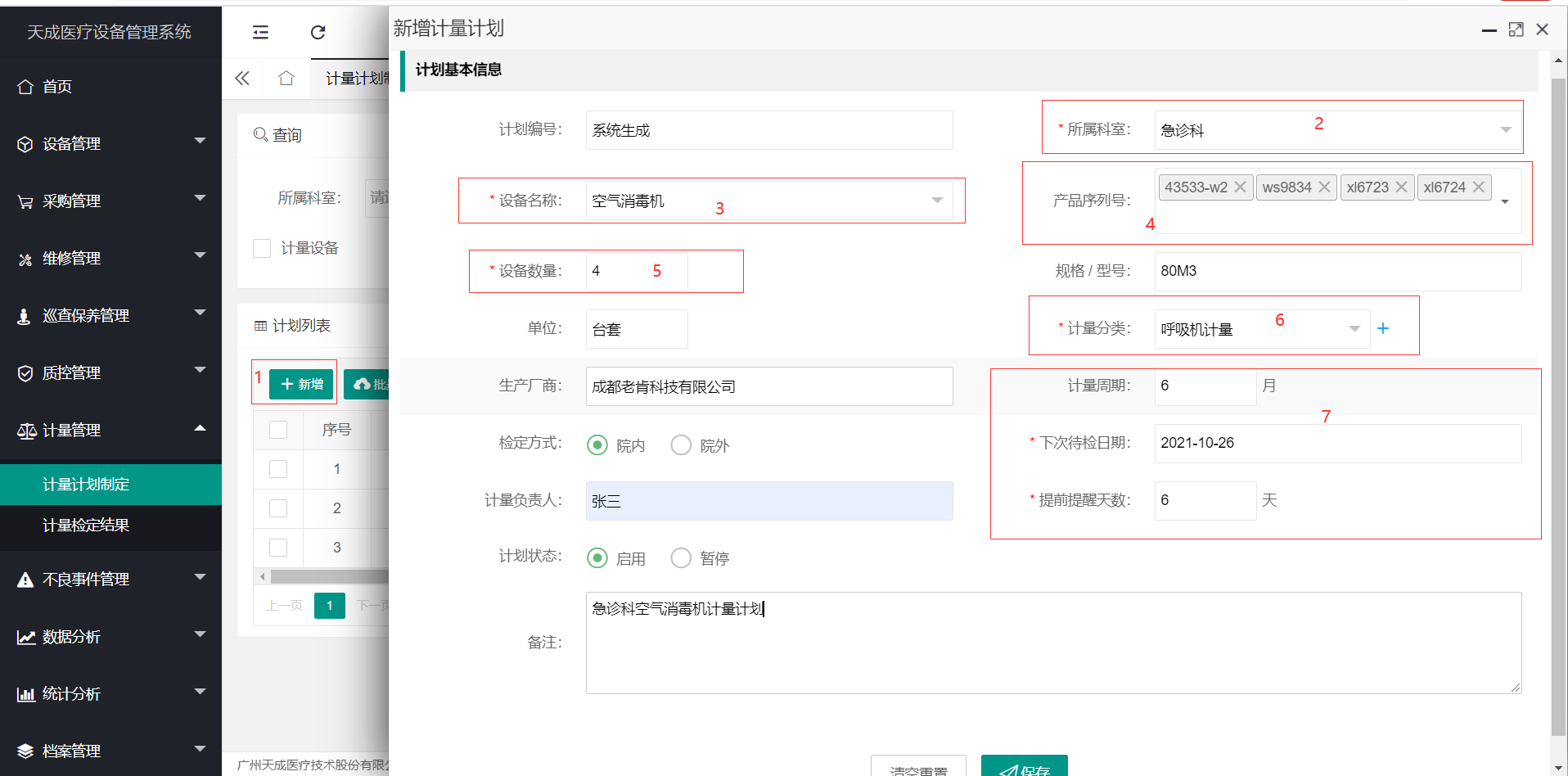This screenshot has height=776, width=1568.
Task: Click the double-left arrow tab scroll icon
Action: tap(242, 78)
